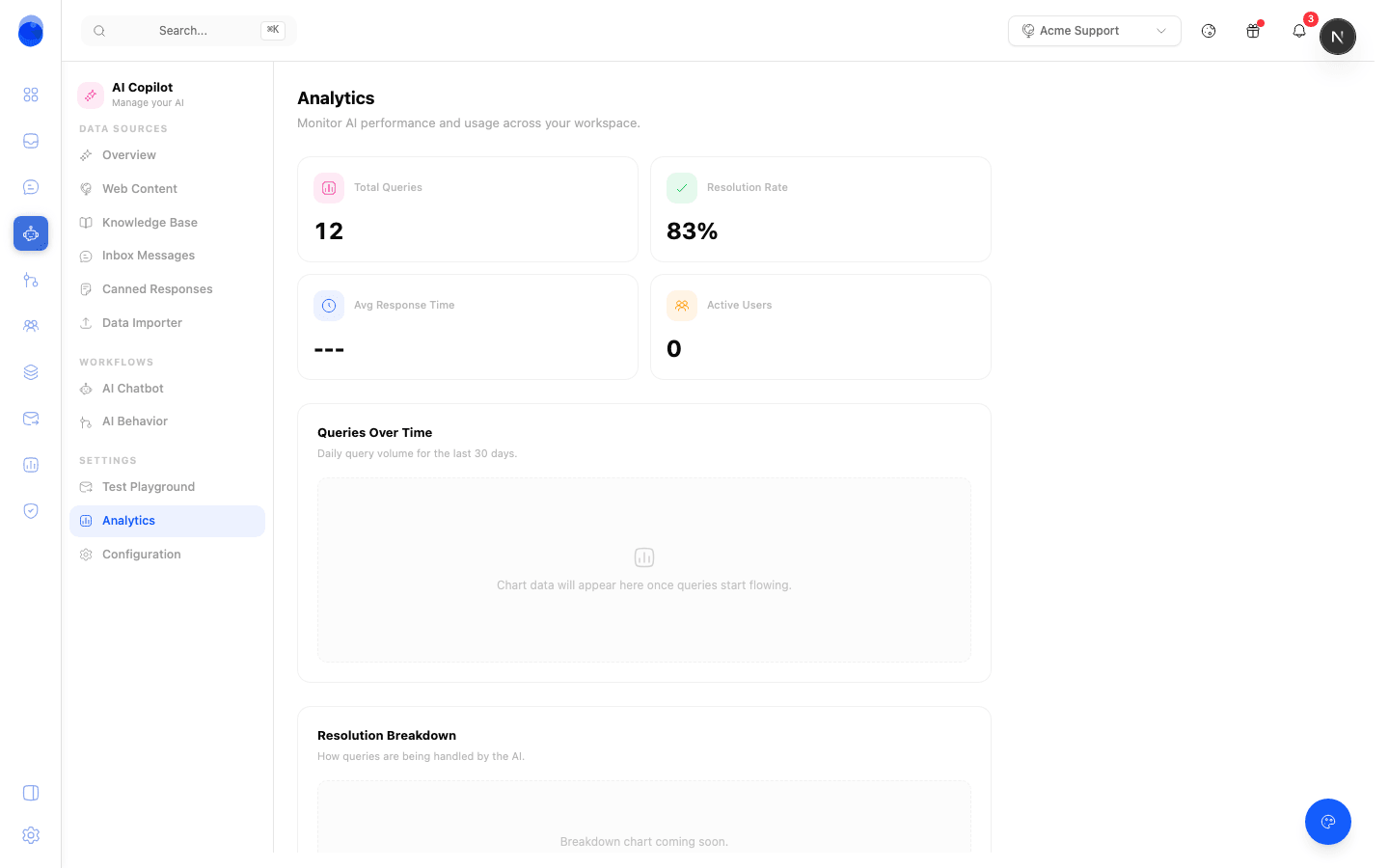Click the Resolution Breakdown heading

(387, 735)
